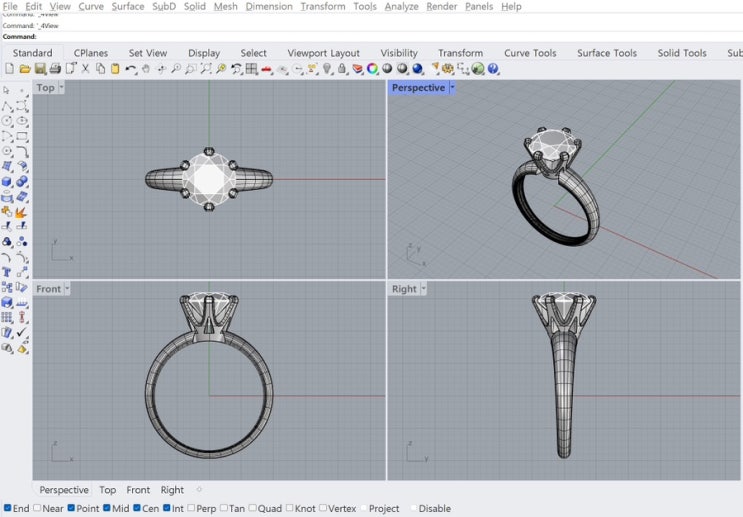Enable the Knot object snap
The image size is (743, 517).
(x=290, y=508)
